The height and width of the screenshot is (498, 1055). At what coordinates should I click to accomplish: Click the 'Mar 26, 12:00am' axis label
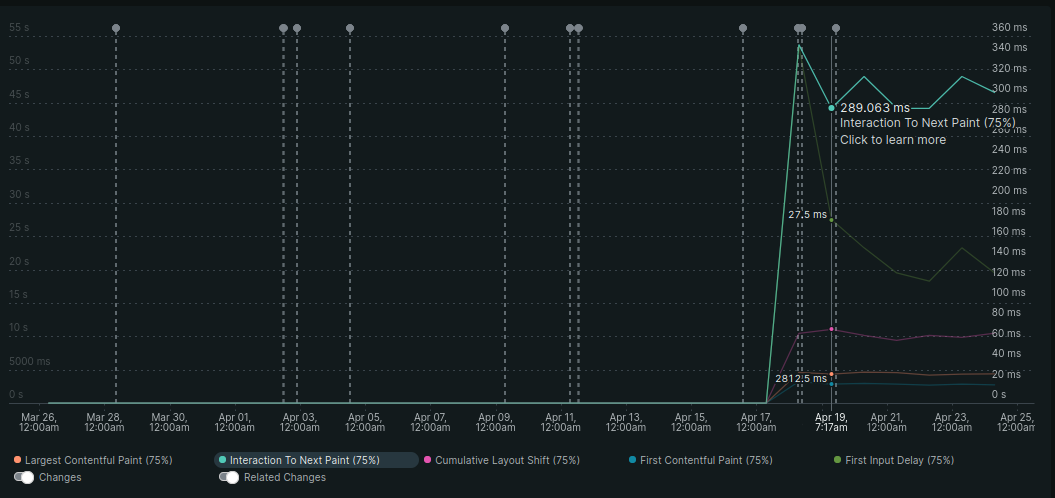coord(39,422)
